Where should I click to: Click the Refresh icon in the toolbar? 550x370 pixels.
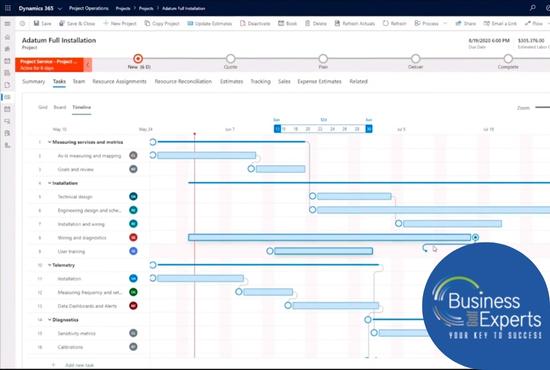(385, 23)
